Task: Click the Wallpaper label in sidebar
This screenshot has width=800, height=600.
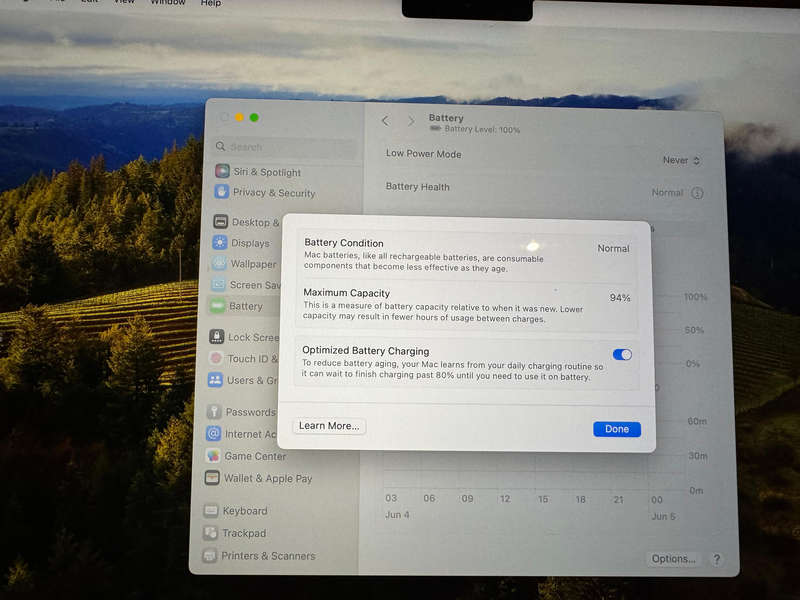Action: [x=254, y=264]
